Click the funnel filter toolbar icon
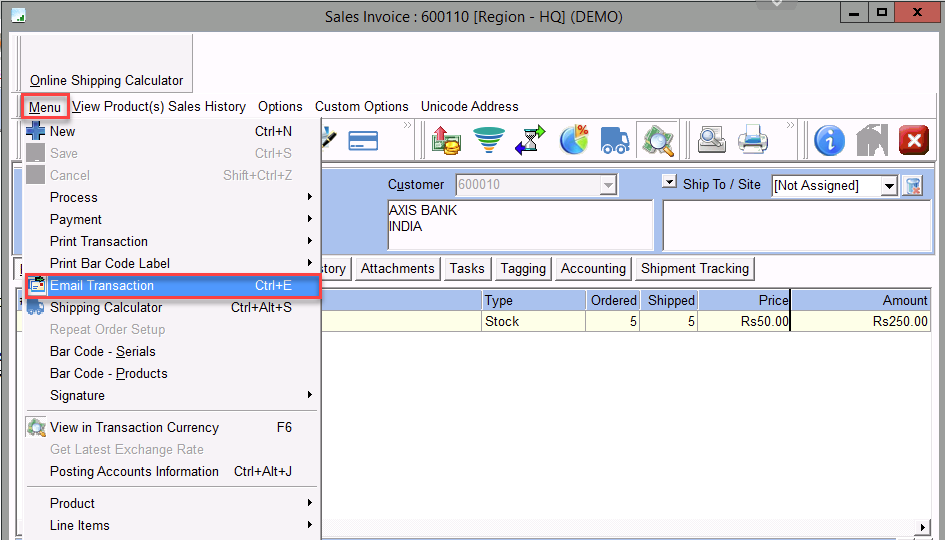The width and height of the screenshot is (945, 540). tap(489, 141)
